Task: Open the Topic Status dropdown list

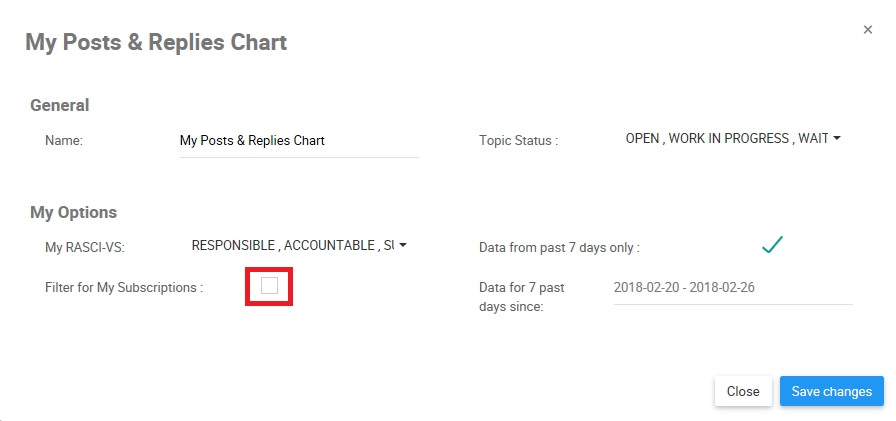Action: coord(727,139)
